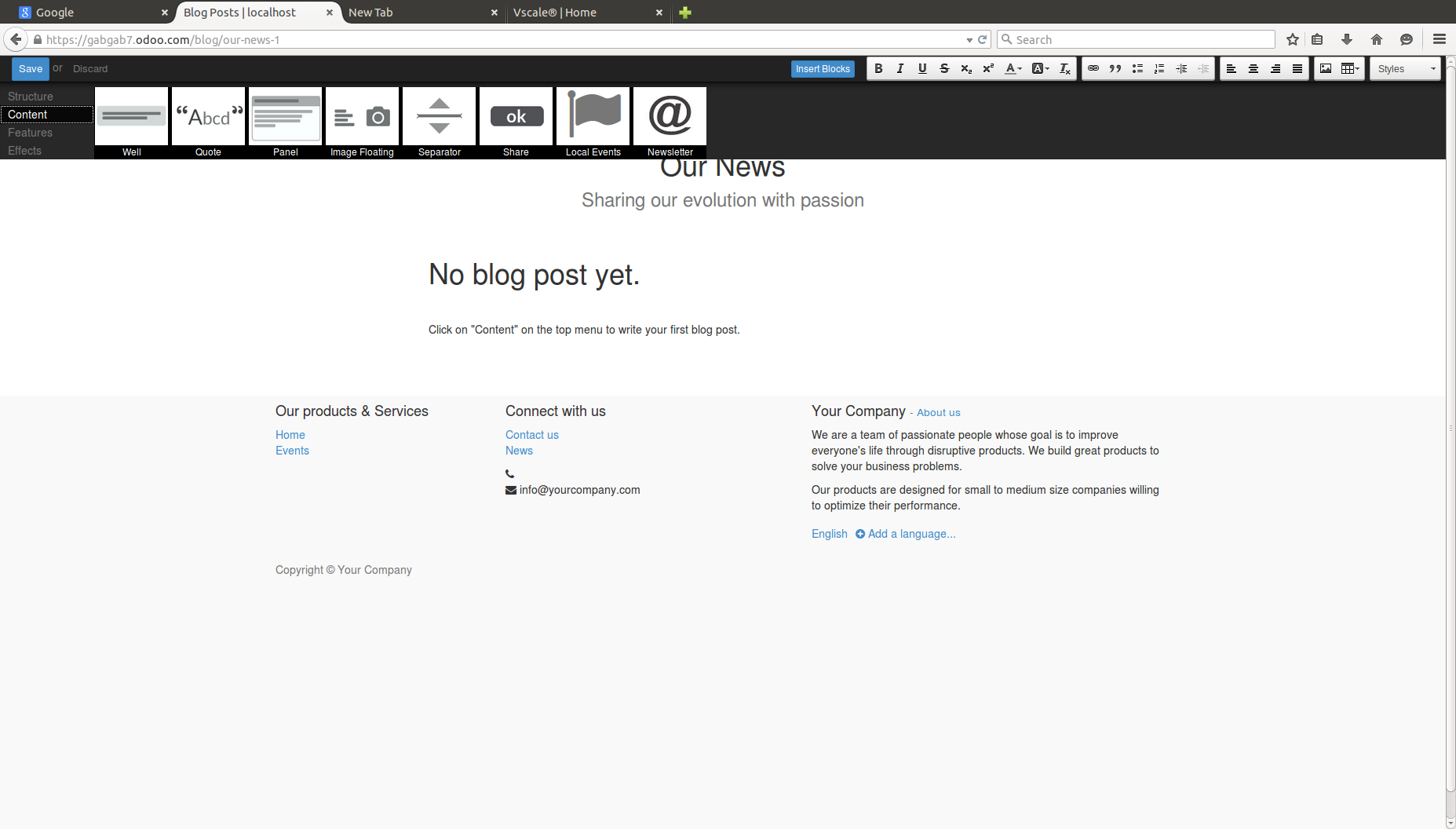Screen dimensions: 1456x829
Task: Apply subscript formatting
Action: click(966, 69)
